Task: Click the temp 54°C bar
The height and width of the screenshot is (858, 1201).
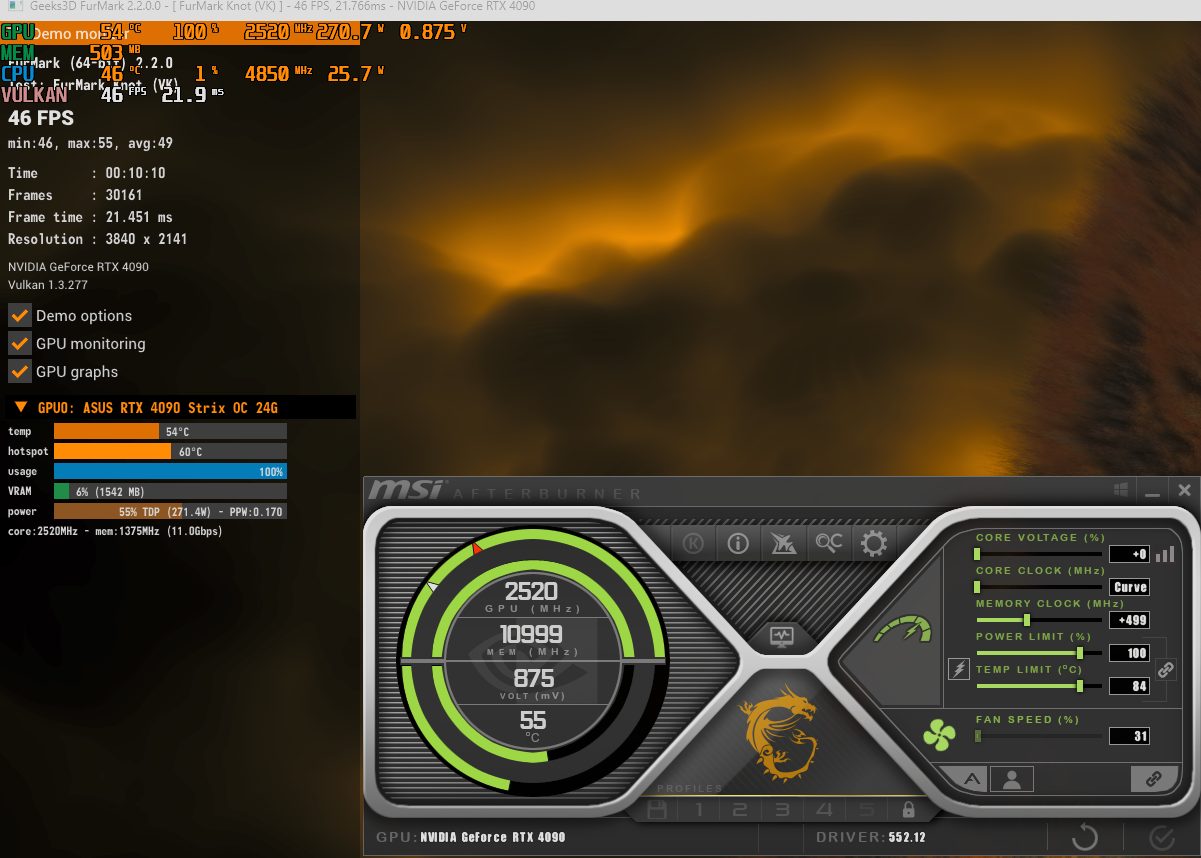Action: tap(170, 431)
